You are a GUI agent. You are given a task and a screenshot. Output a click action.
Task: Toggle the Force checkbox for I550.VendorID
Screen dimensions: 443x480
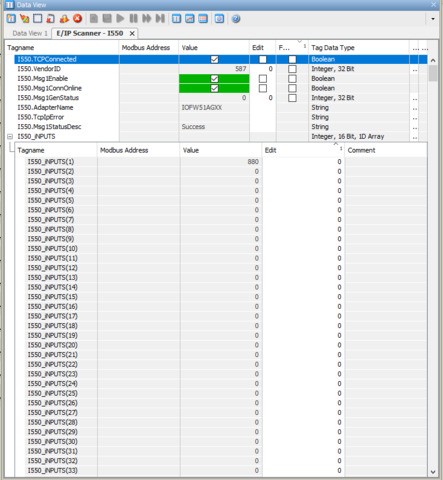pyautogui.click(x=292, y=69)
